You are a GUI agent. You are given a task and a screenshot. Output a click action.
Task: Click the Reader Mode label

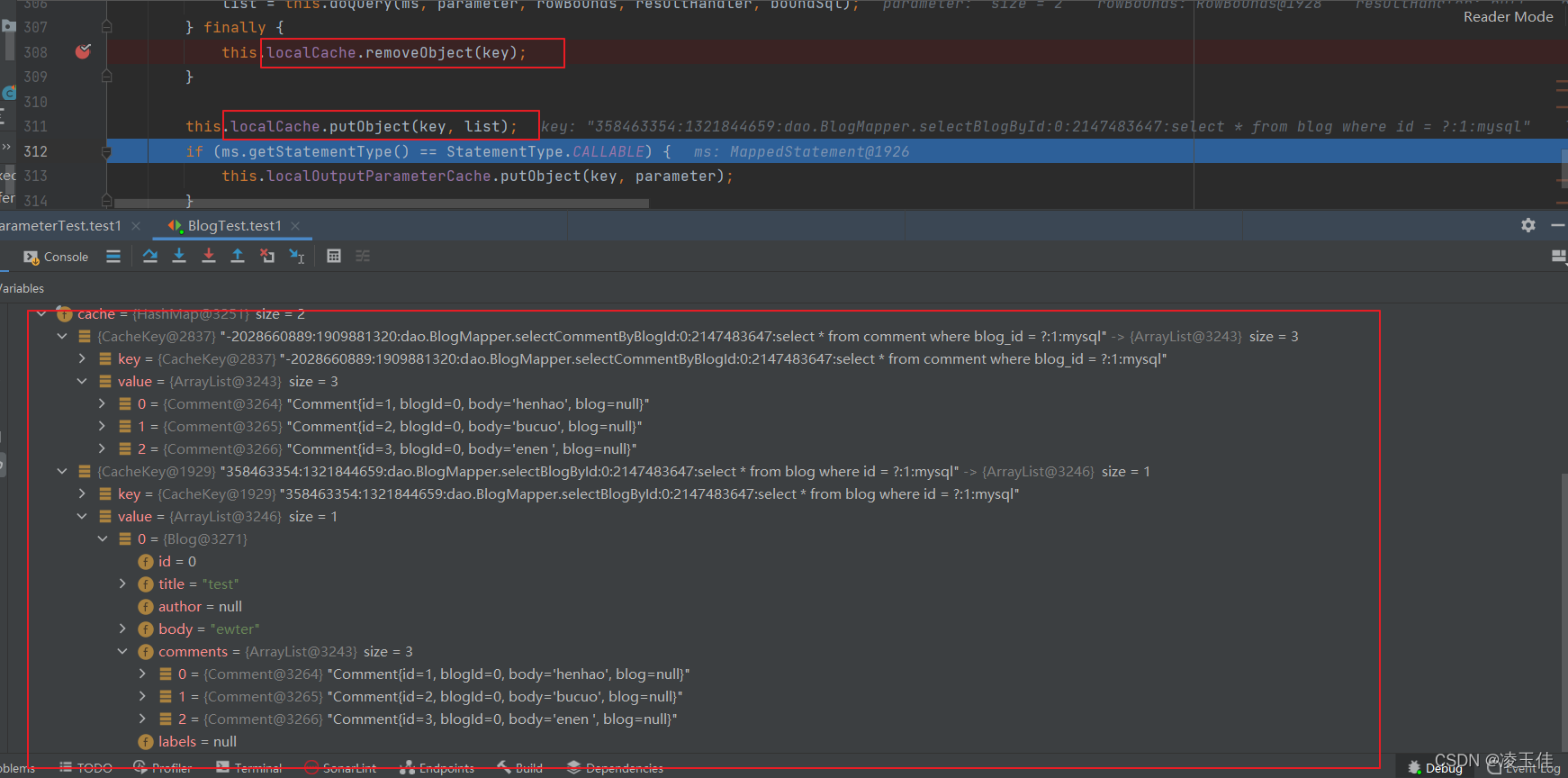click(1508, 17)
